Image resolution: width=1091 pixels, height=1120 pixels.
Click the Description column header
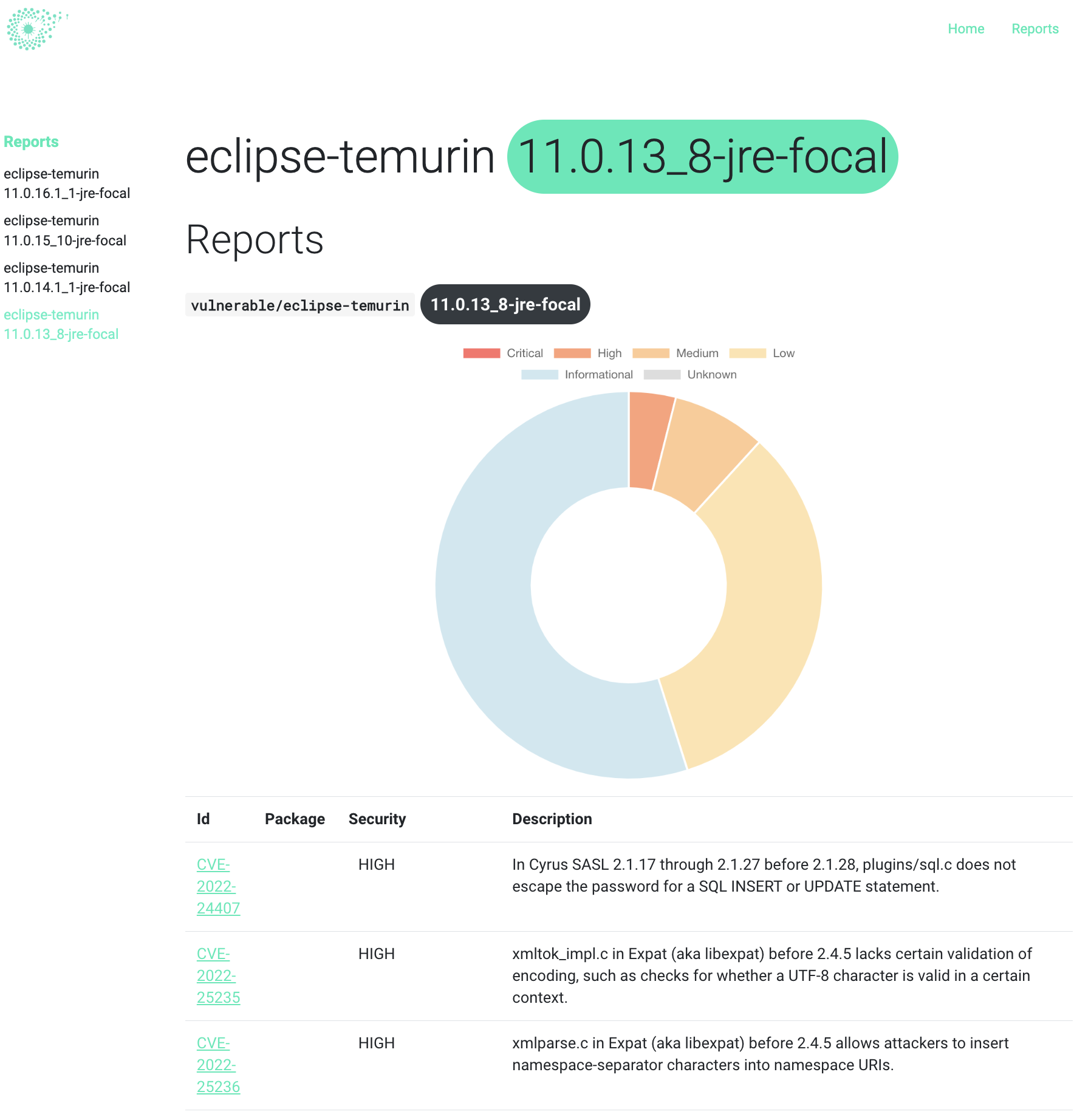[x=552, y=819]
